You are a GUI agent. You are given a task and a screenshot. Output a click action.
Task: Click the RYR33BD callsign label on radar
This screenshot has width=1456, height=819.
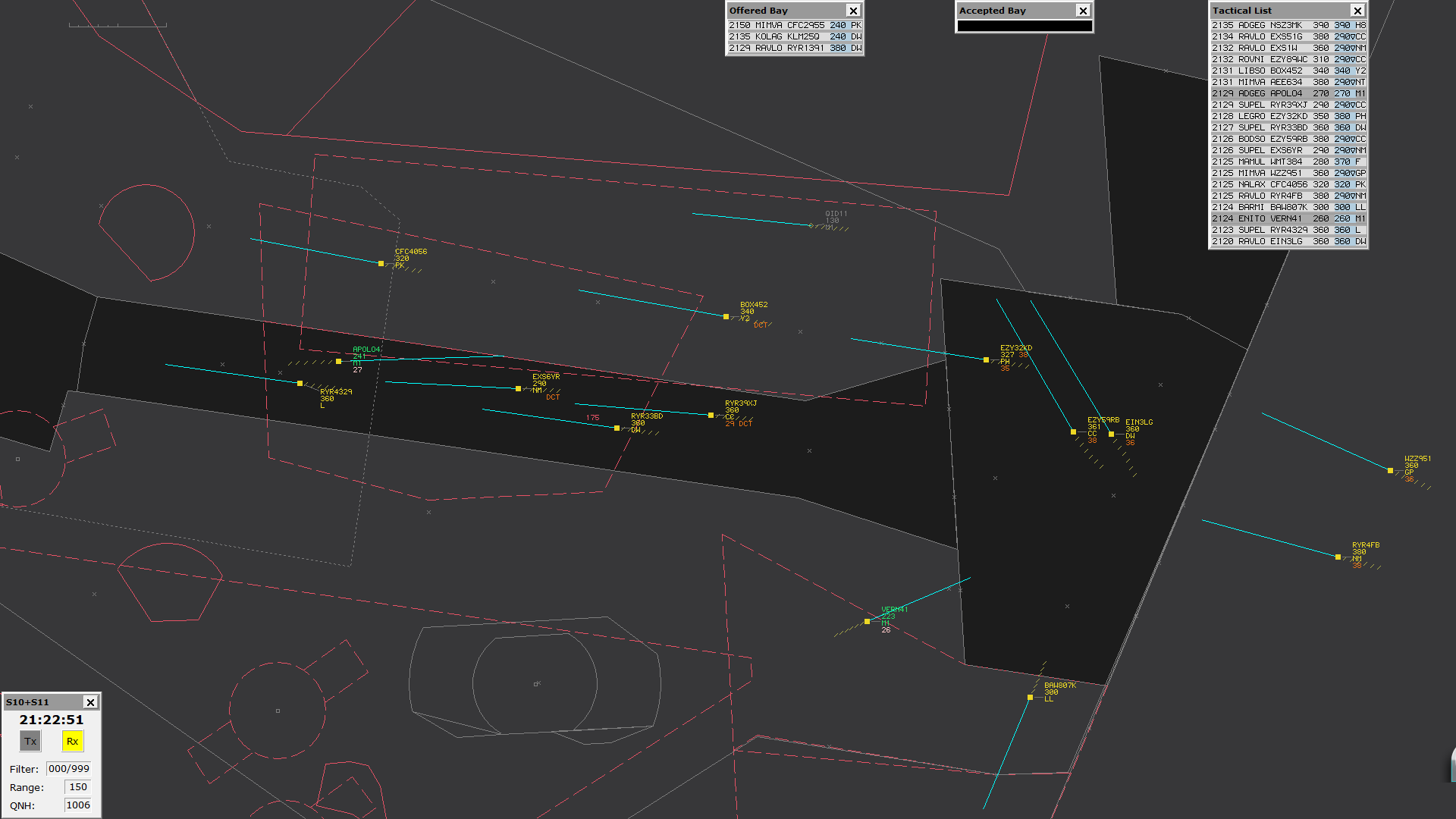pyautogui.click(x=647, y=416)
